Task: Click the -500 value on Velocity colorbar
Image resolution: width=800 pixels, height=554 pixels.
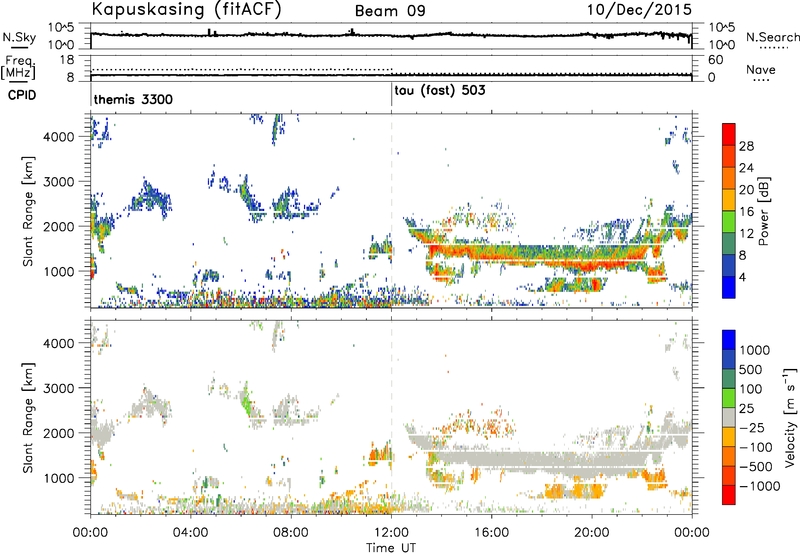Action: [x=756, y=467]
